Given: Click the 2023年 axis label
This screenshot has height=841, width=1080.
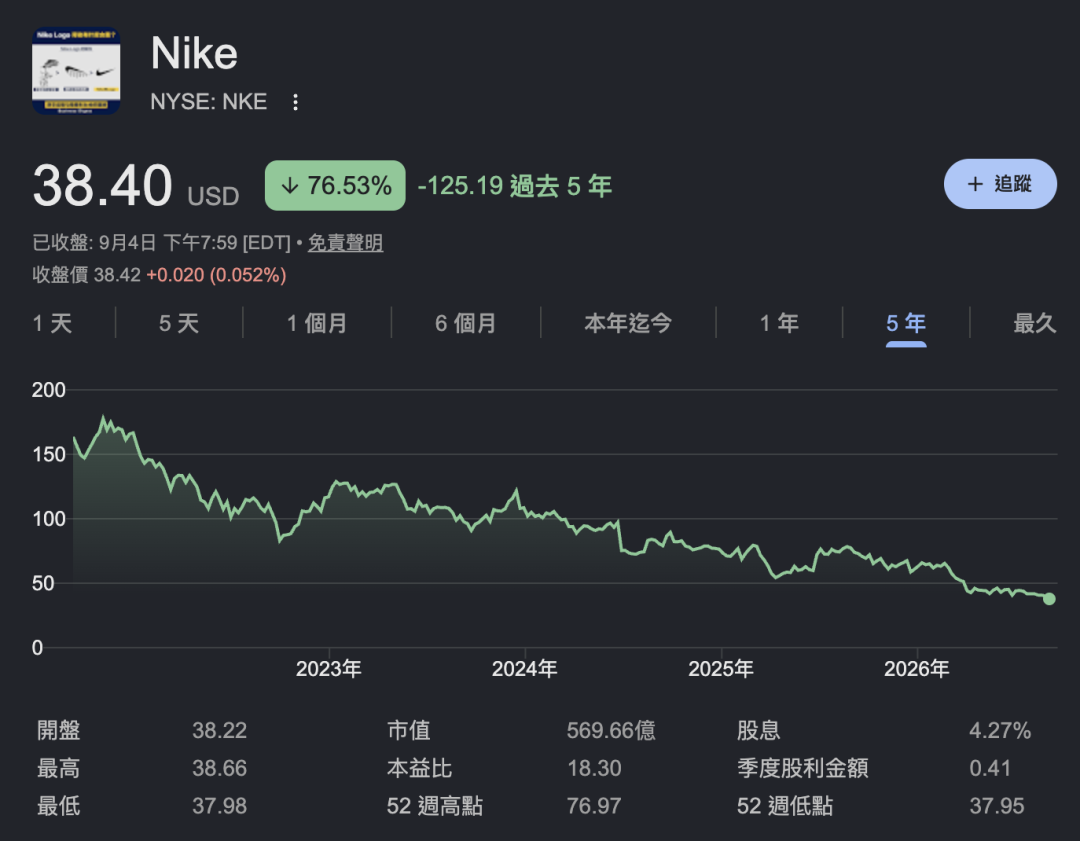Looking at the screenshot, I should click(x=329, y=668).
